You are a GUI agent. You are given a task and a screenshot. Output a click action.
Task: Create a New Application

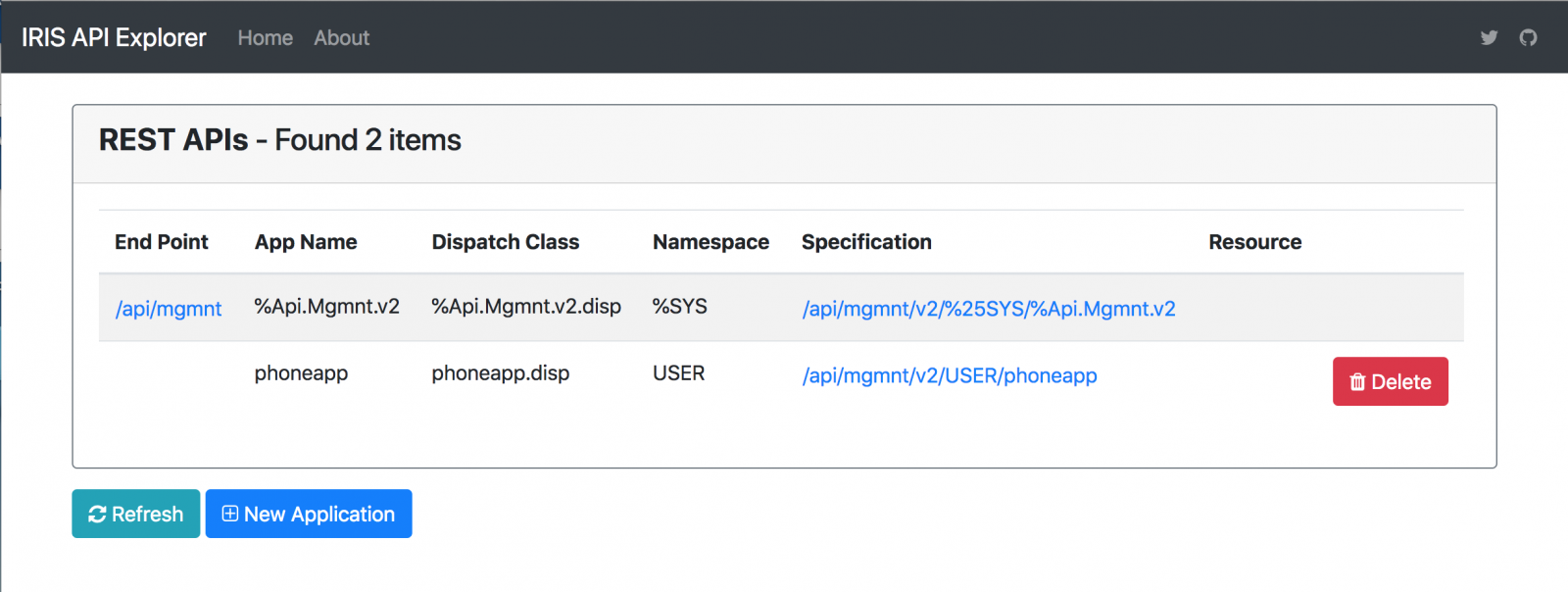pos(309,514)
